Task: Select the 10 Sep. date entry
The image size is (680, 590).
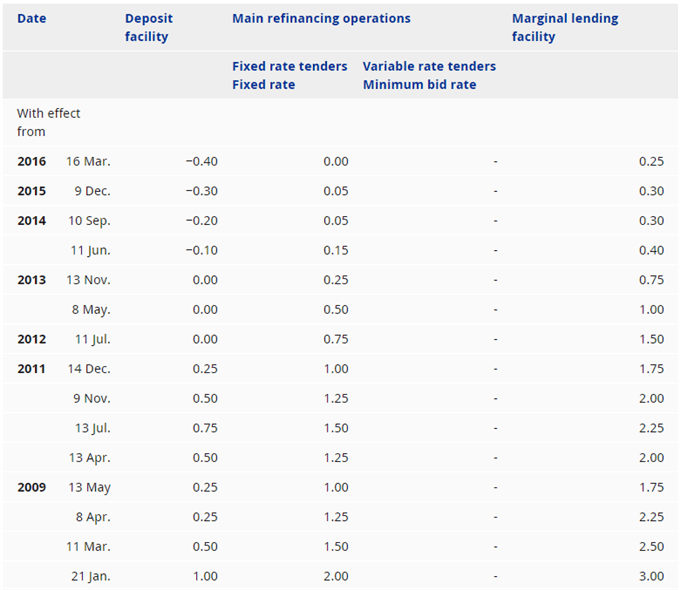Action: tap(89, 221)
